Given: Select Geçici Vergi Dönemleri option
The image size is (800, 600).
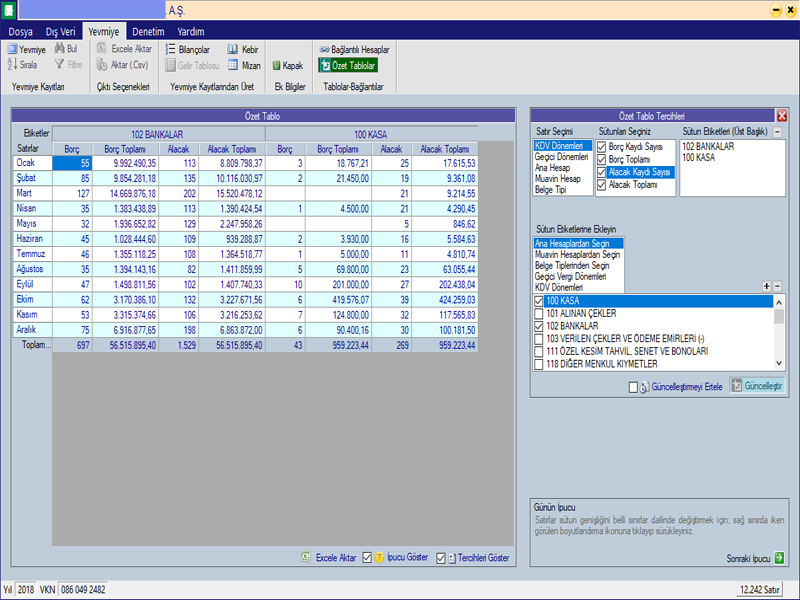Looking at the screenshot, I should coord(570,277).
